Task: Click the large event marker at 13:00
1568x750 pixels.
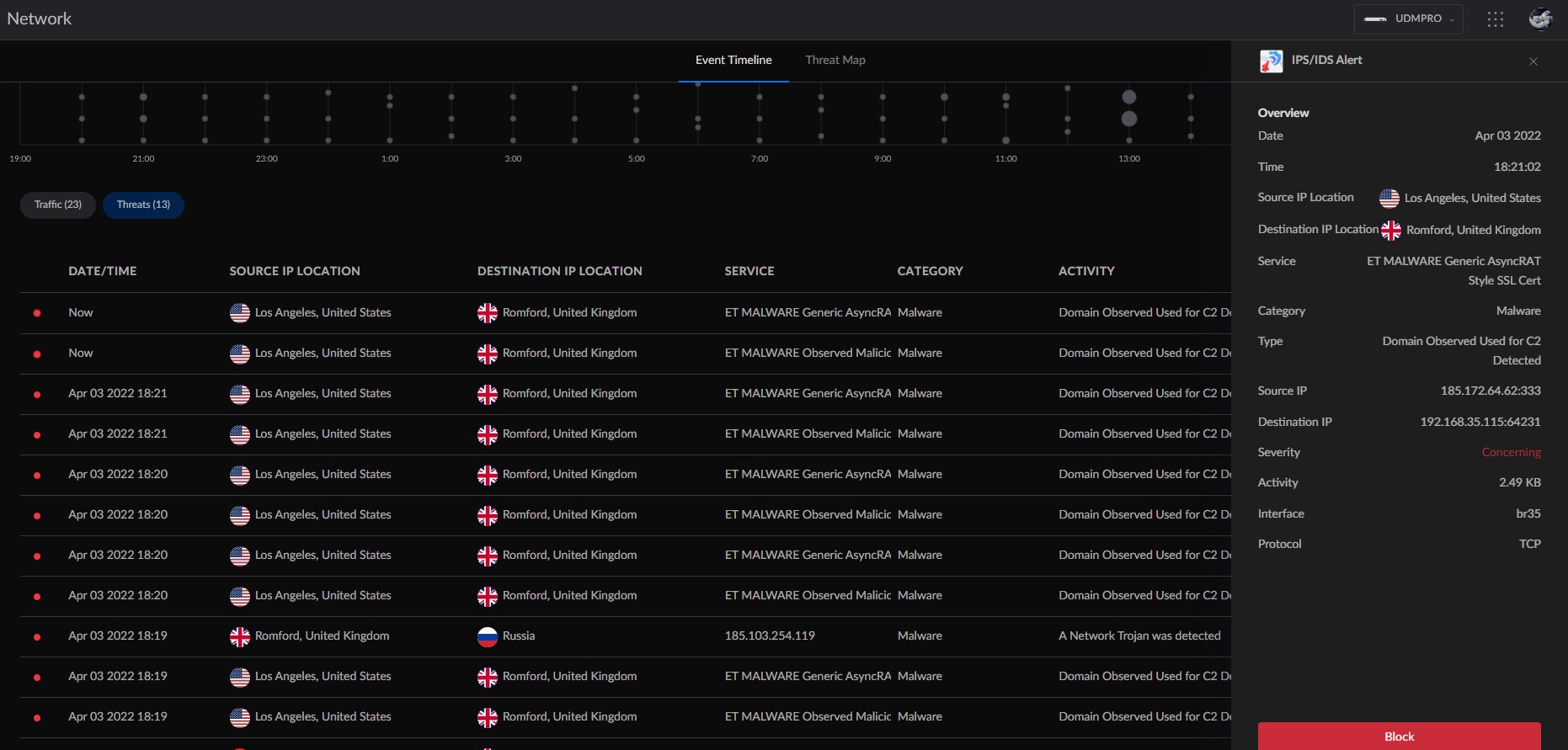Action: pos(1129,98)
